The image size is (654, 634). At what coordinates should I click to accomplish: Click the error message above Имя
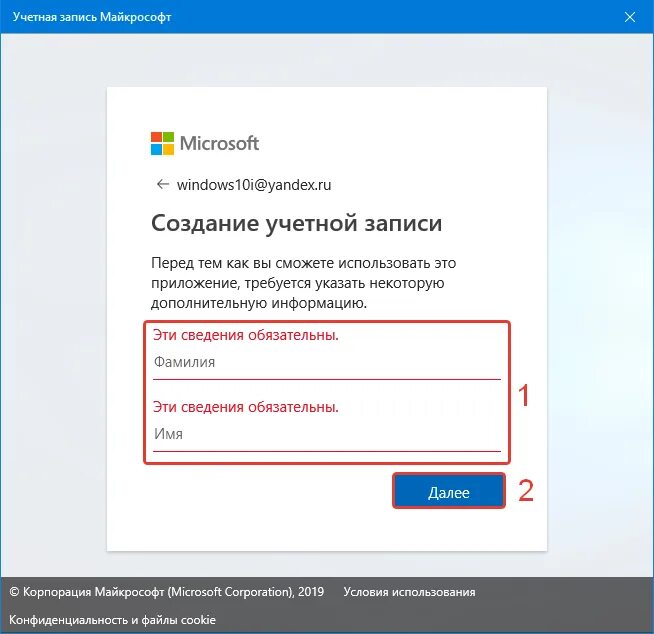coord(246,407)
